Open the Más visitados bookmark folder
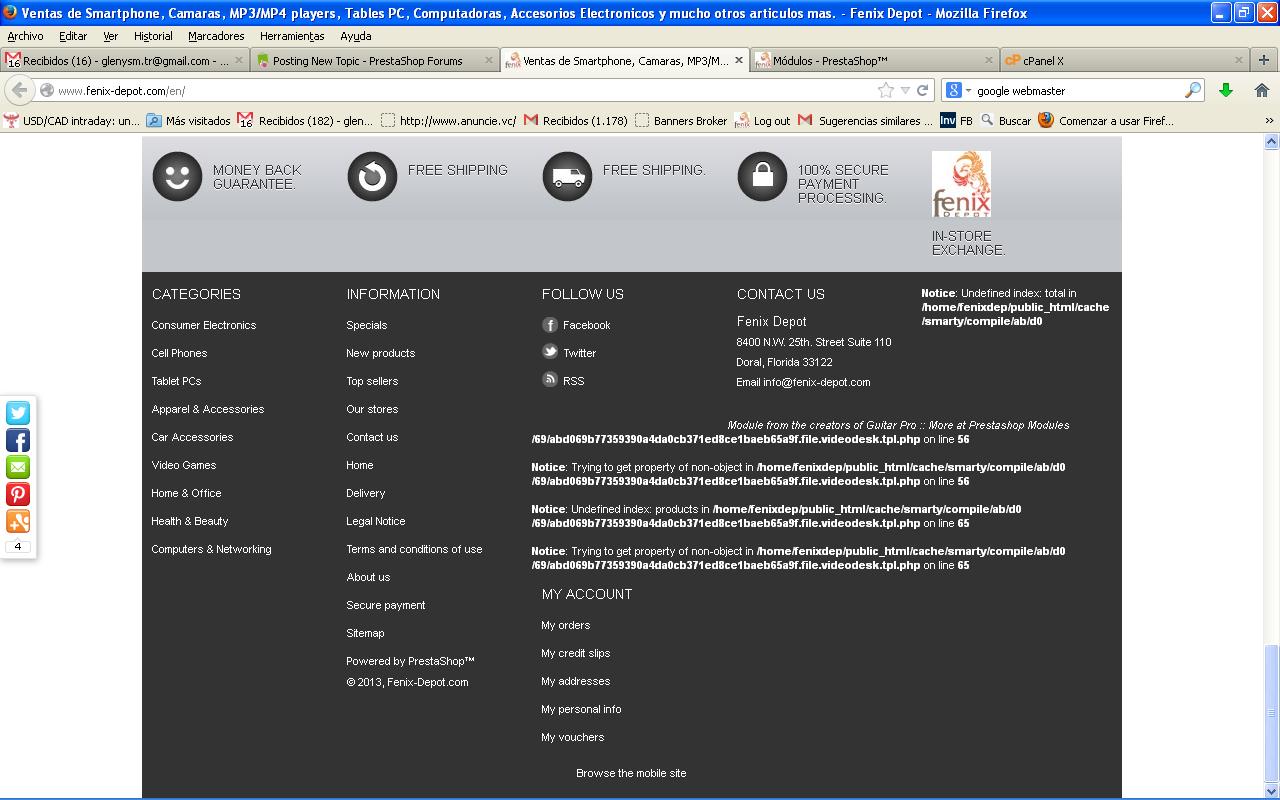1280x800 pixels. tap(189, 121)
